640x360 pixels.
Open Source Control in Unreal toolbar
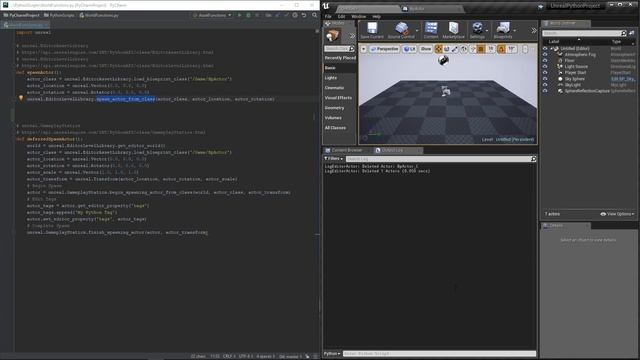(401, 30)
